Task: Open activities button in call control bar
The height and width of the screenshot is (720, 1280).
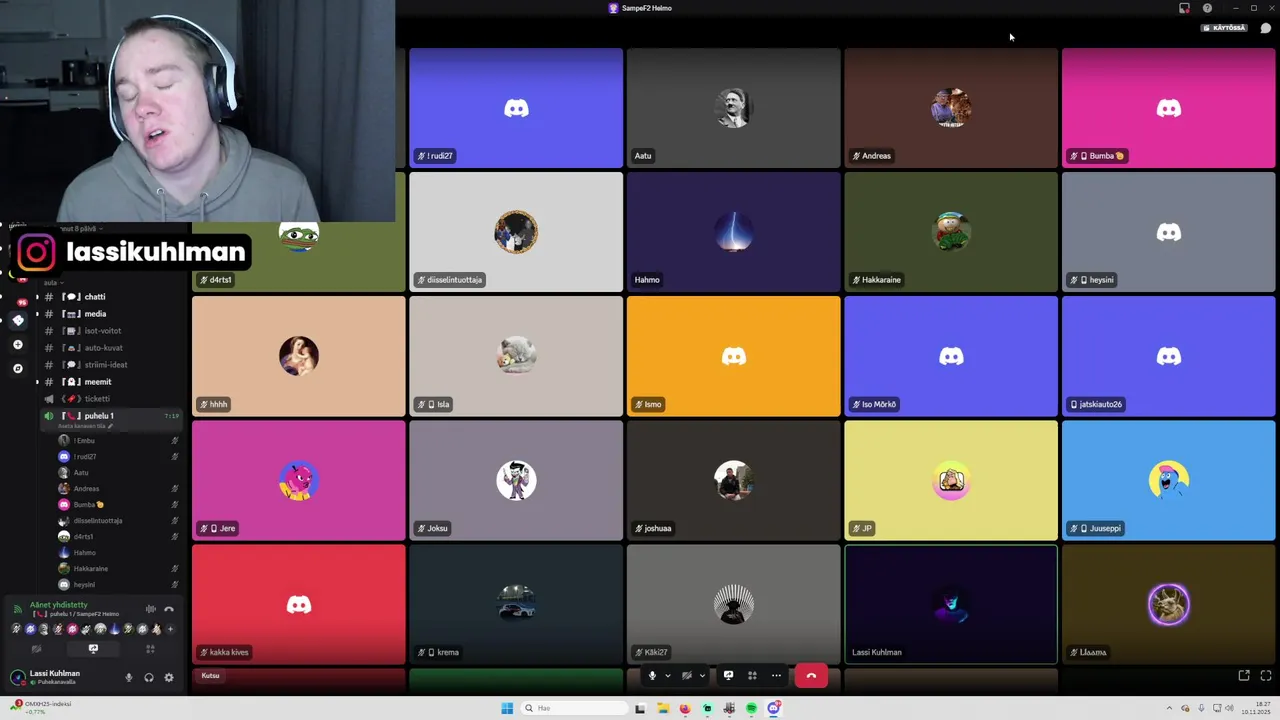Action: 752,675
